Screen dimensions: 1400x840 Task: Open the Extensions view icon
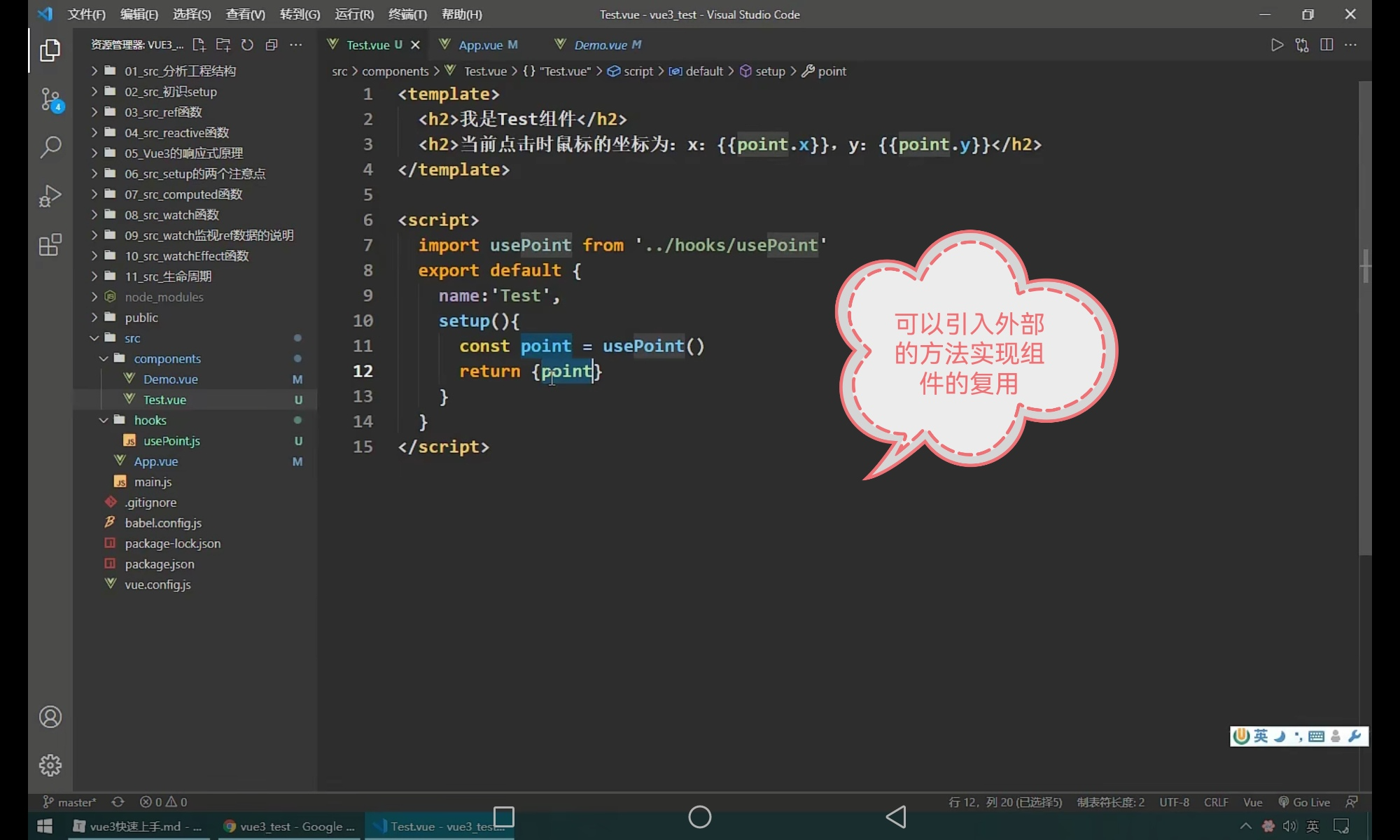point(50,245)
